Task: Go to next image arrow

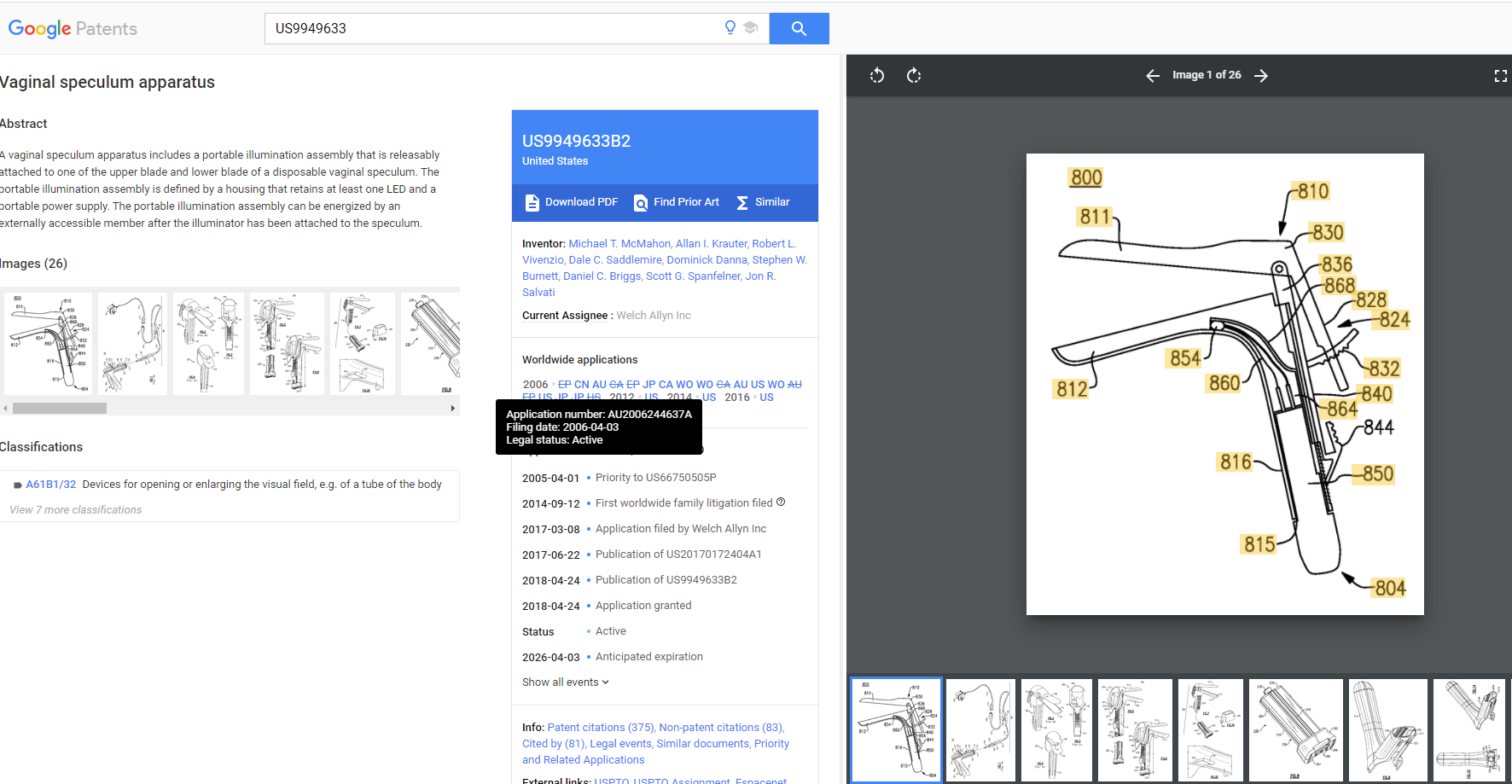Action: (1261, 75)
